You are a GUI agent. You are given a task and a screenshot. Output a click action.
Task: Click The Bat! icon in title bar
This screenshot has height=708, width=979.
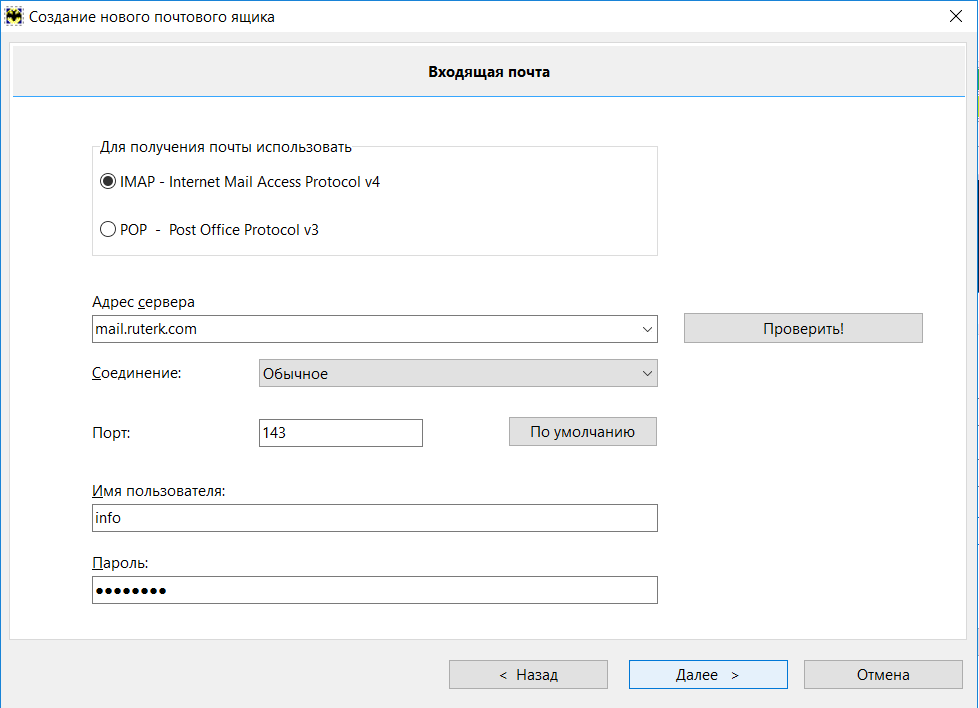click(14, 16)
